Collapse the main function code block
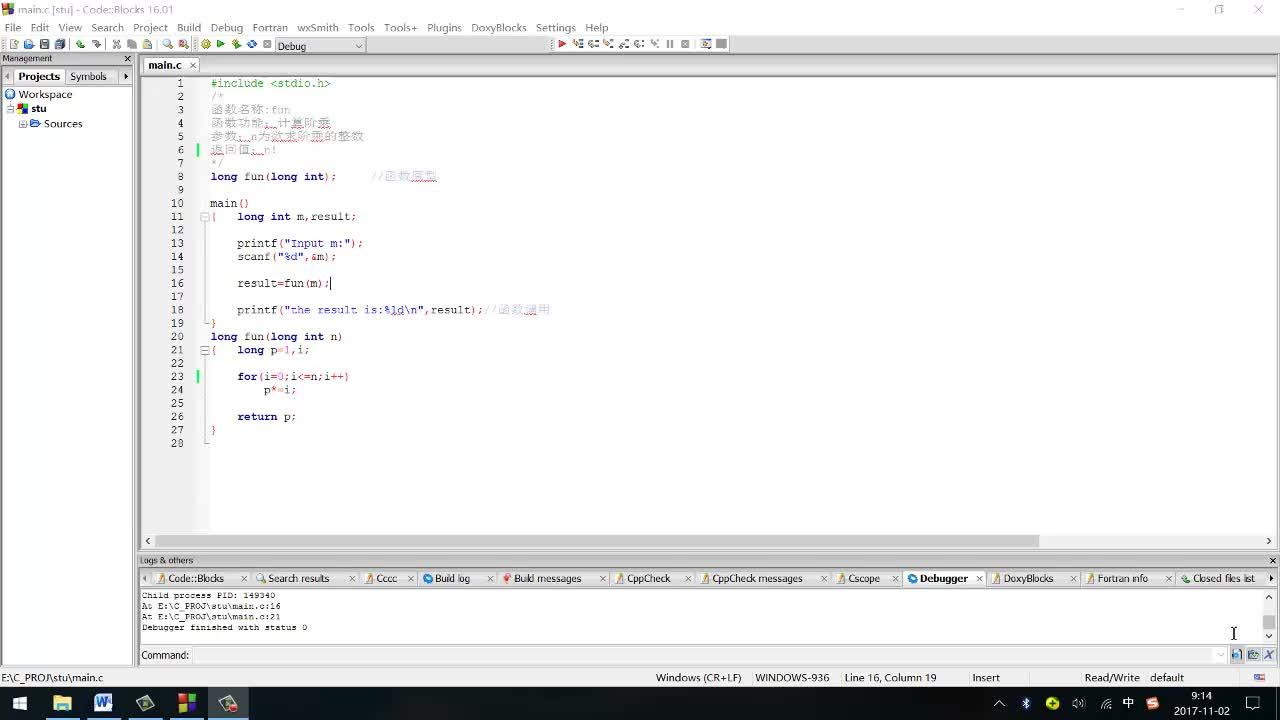1280x720 pixels. click(204, 216)
